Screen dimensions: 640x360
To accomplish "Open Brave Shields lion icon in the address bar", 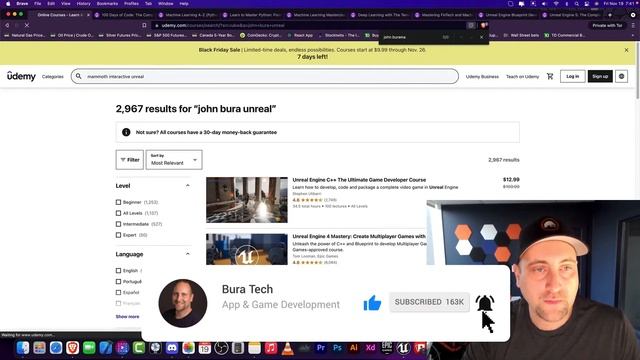I will tap(484, 25).
